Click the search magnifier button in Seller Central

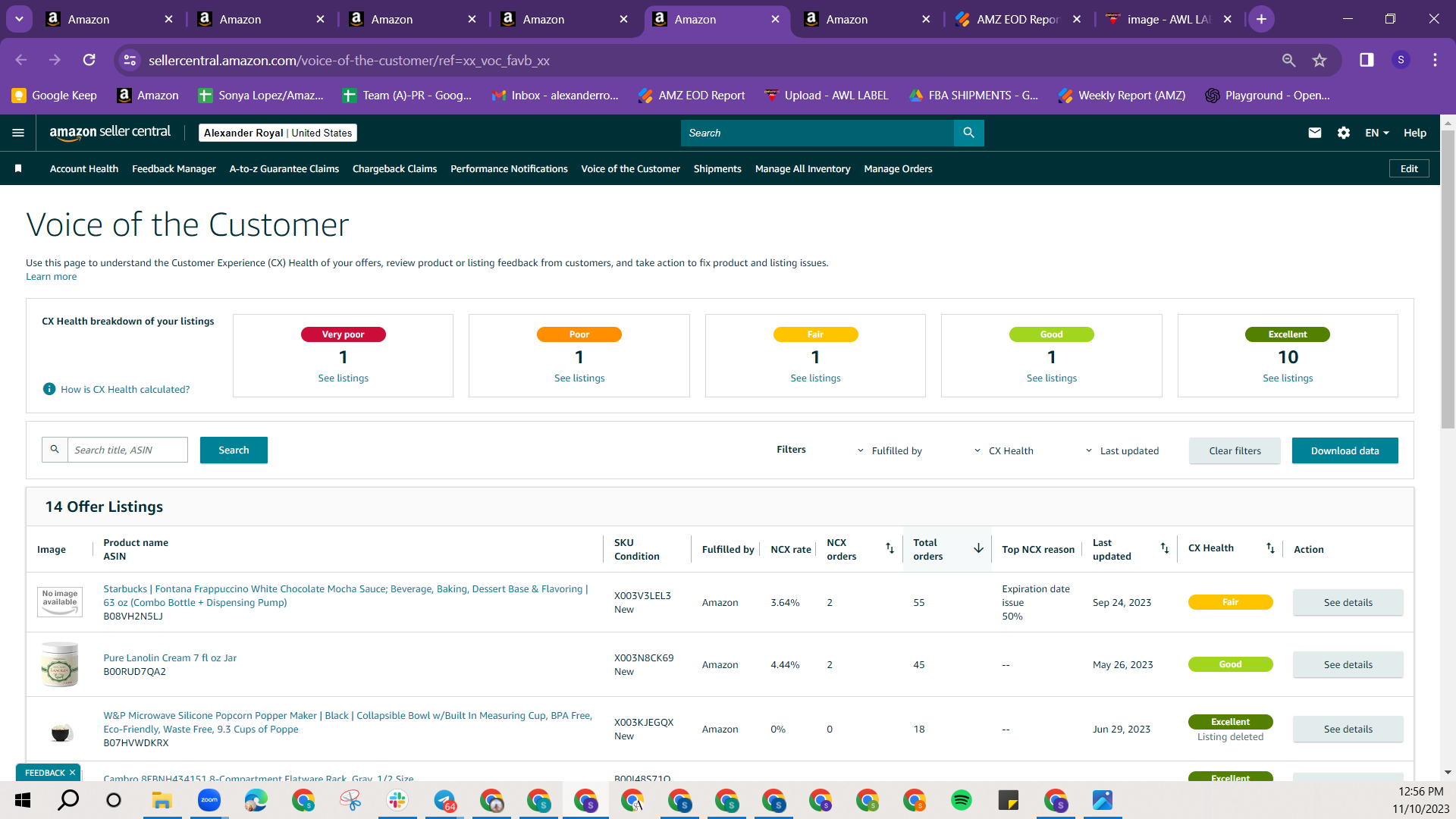(x=968, y=133)
